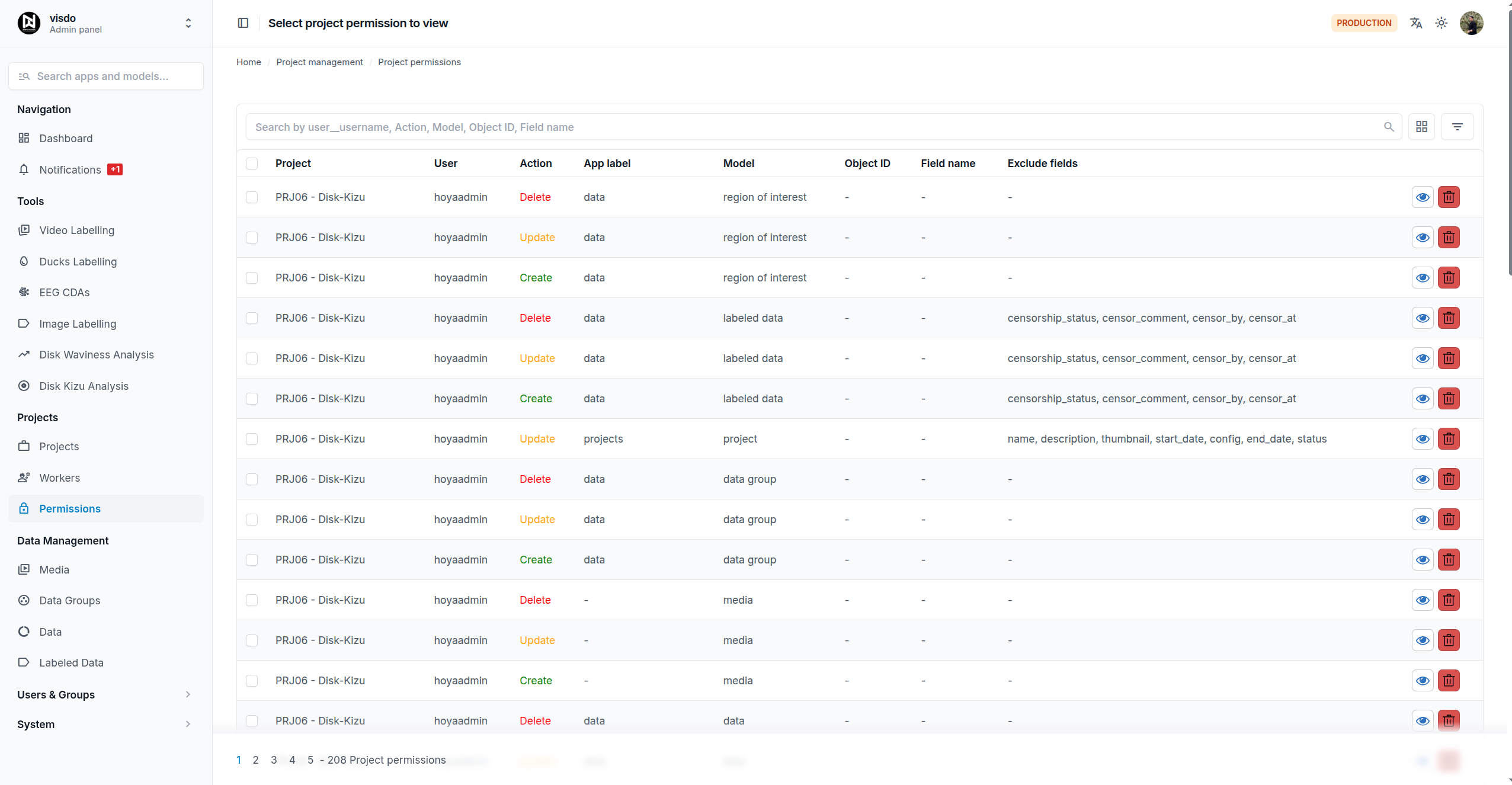This screenshot has height=785, width=1512.
Task: Go to Labeled Data menu item
Action: [x=71, y=662]
